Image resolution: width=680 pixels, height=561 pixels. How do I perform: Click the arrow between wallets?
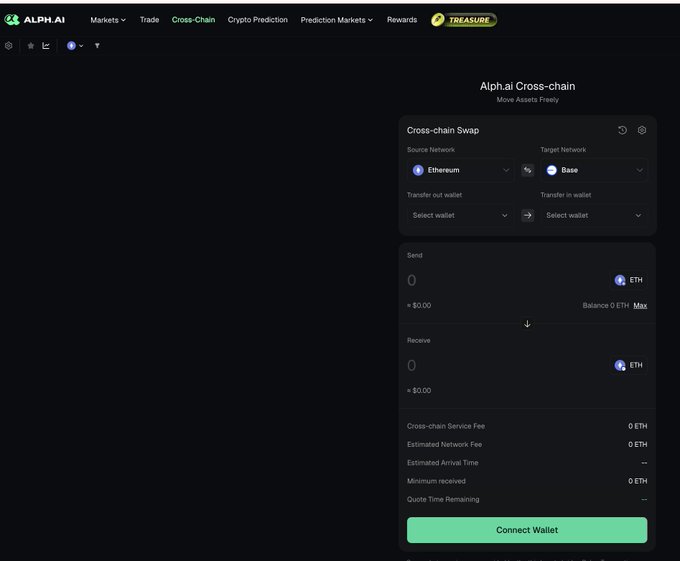527,215
